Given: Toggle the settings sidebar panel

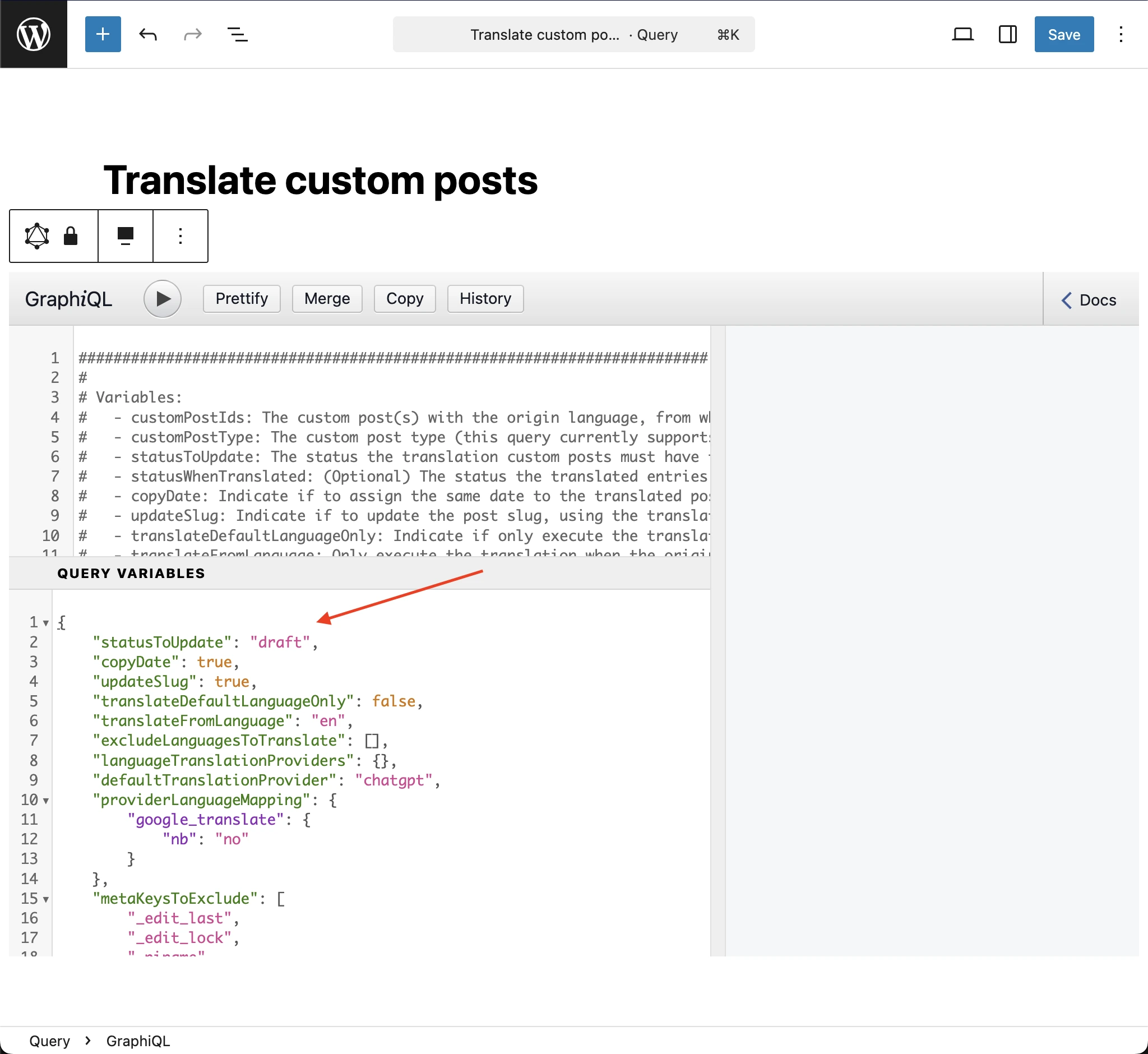Looking at the screenshot, I should click(x=1007, y=34).
